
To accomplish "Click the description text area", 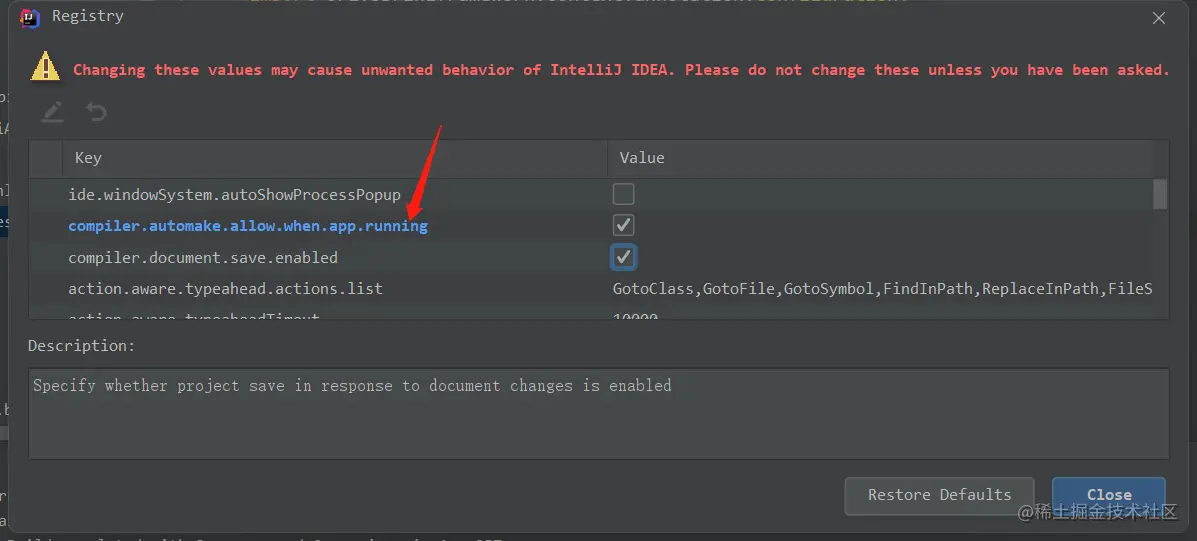I will (x=598, y=414).
